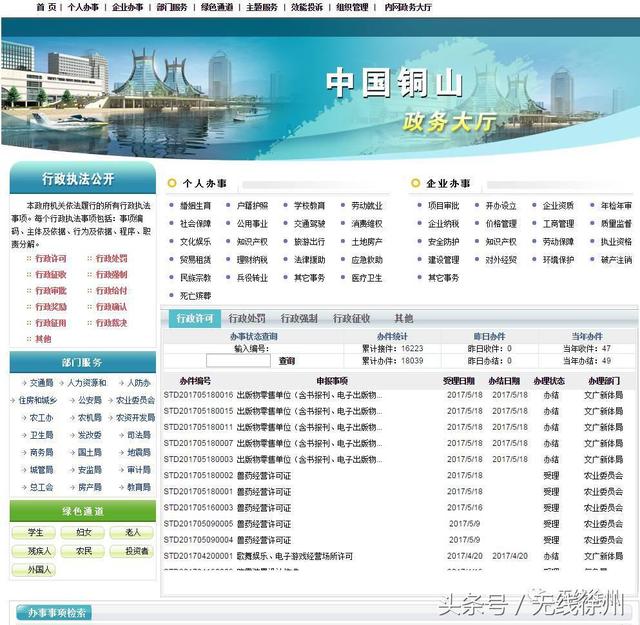Click the 累计接件: 16223 statistic

tap(393, 349)
